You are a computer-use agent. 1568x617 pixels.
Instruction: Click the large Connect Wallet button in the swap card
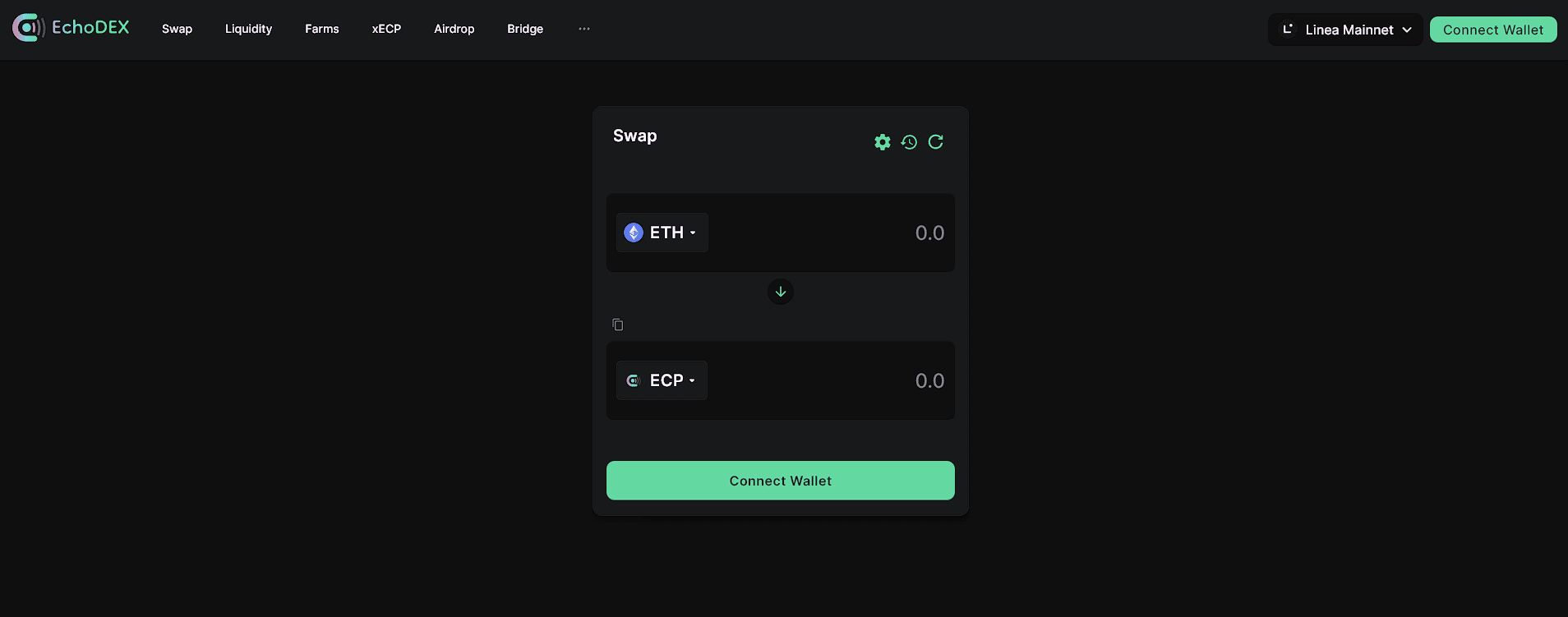tap(781, 481)
